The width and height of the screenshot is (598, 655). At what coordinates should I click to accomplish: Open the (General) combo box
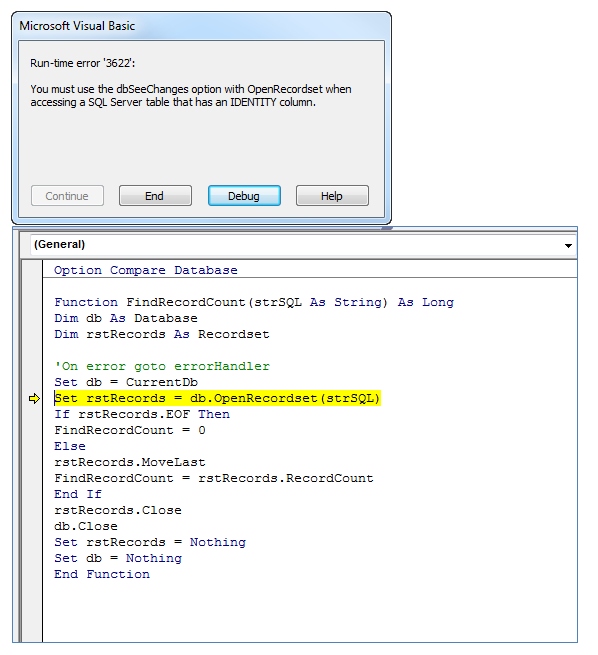[303, 245]
